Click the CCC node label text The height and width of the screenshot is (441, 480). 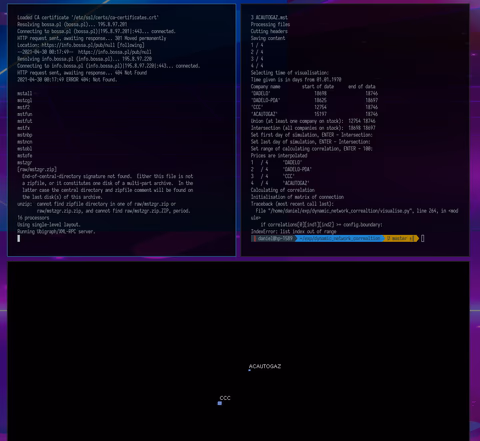tap(225, 398)
